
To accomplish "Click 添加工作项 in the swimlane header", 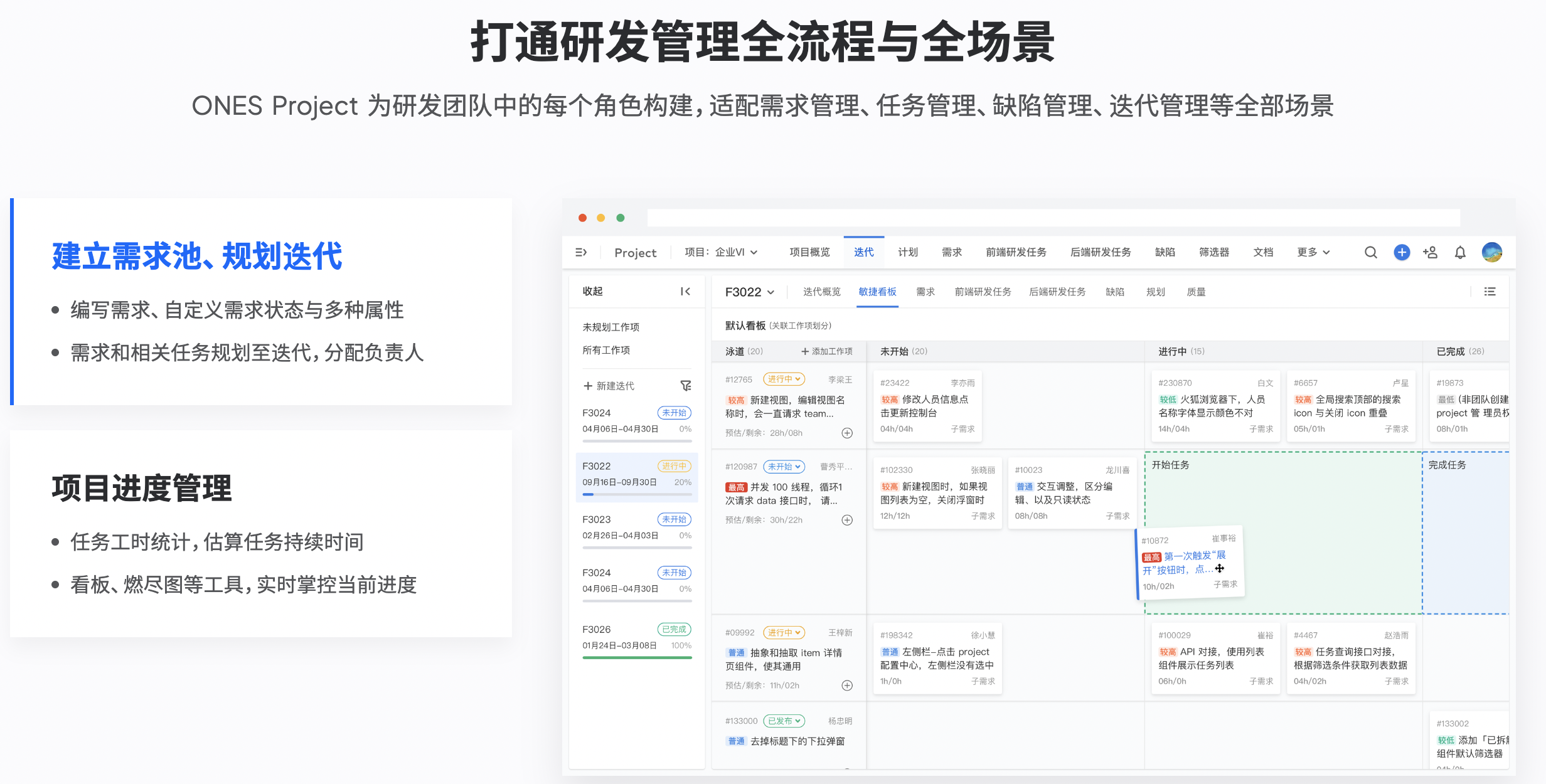I will click(x=826, y=351).
